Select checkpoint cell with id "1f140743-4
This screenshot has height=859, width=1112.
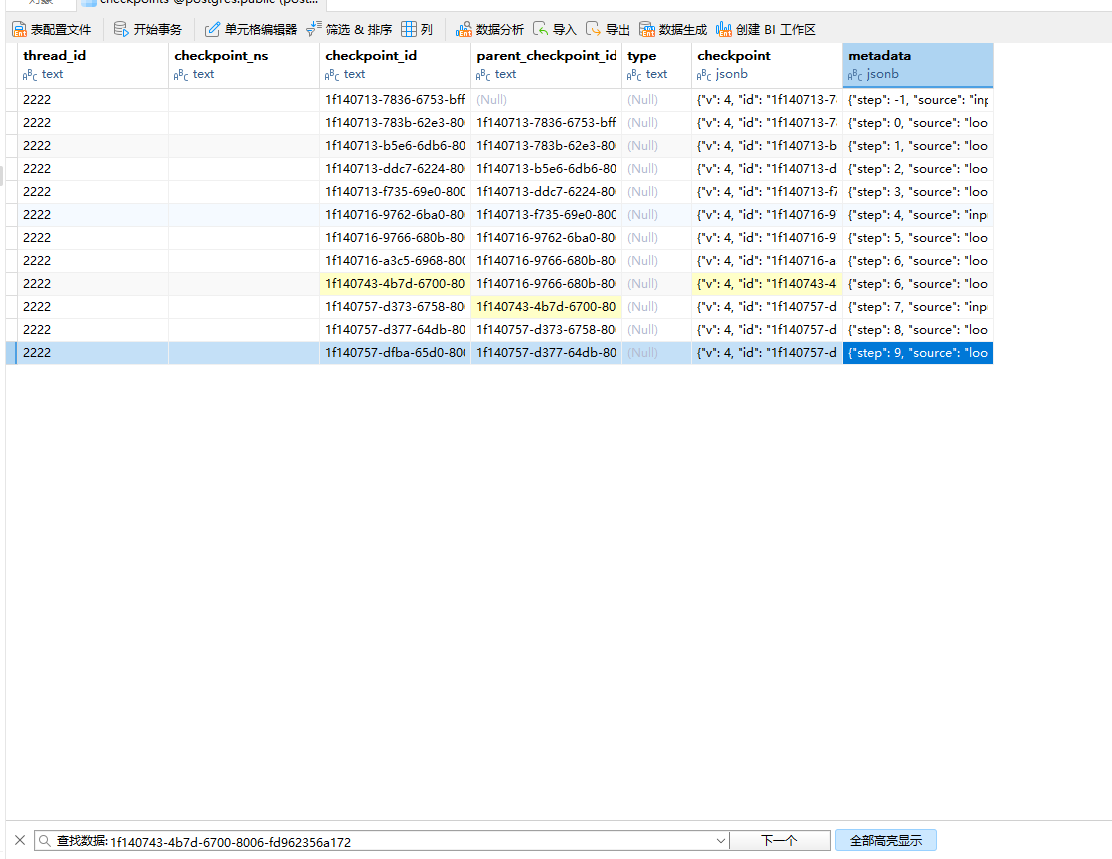[767, 284]
